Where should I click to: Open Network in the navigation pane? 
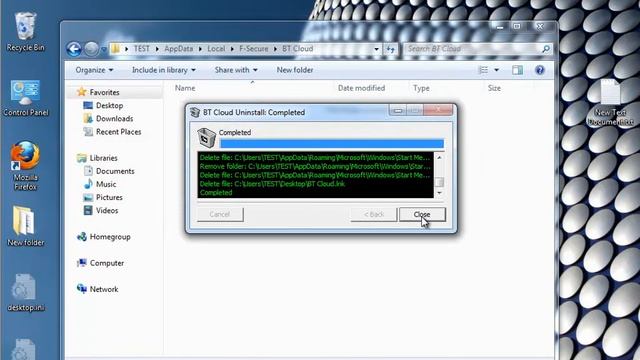[x=104, y=289]
